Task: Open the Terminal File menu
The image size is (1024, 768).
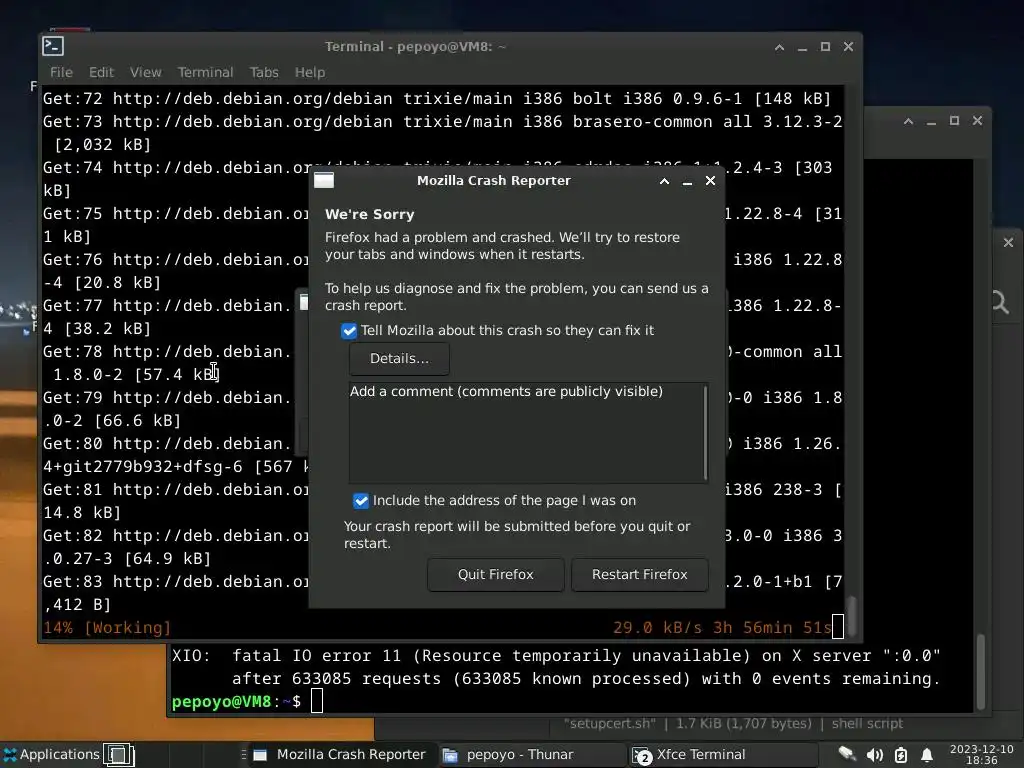Action: pos(61,72)
